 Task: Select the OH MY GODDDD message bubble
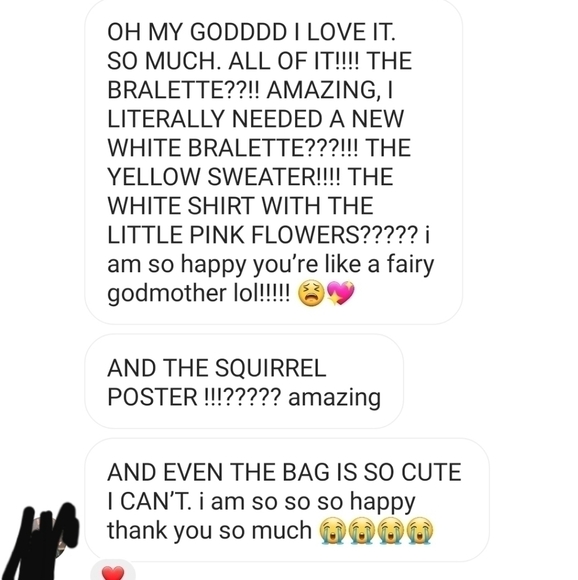point(274,161)
